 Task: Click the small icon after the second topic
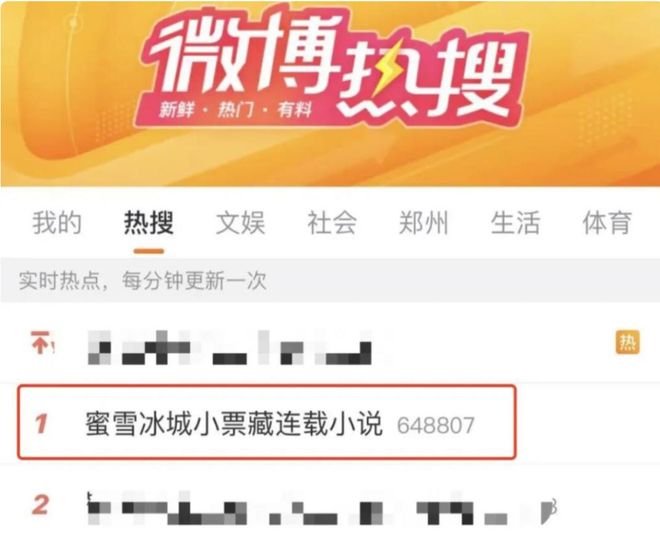pyautogui.click(x=549, y=510)
